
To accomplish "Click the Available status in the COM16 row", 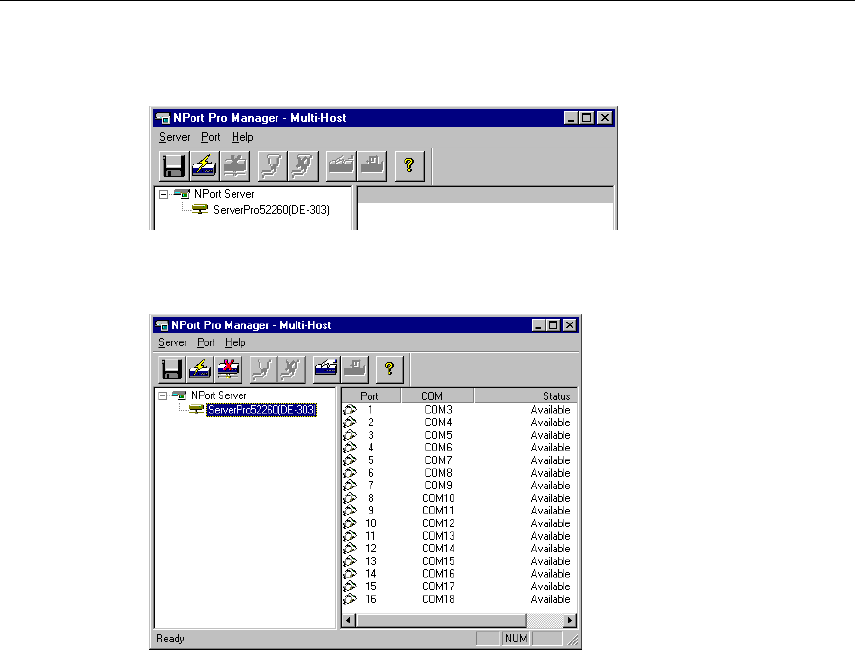I will pos(551,574).
